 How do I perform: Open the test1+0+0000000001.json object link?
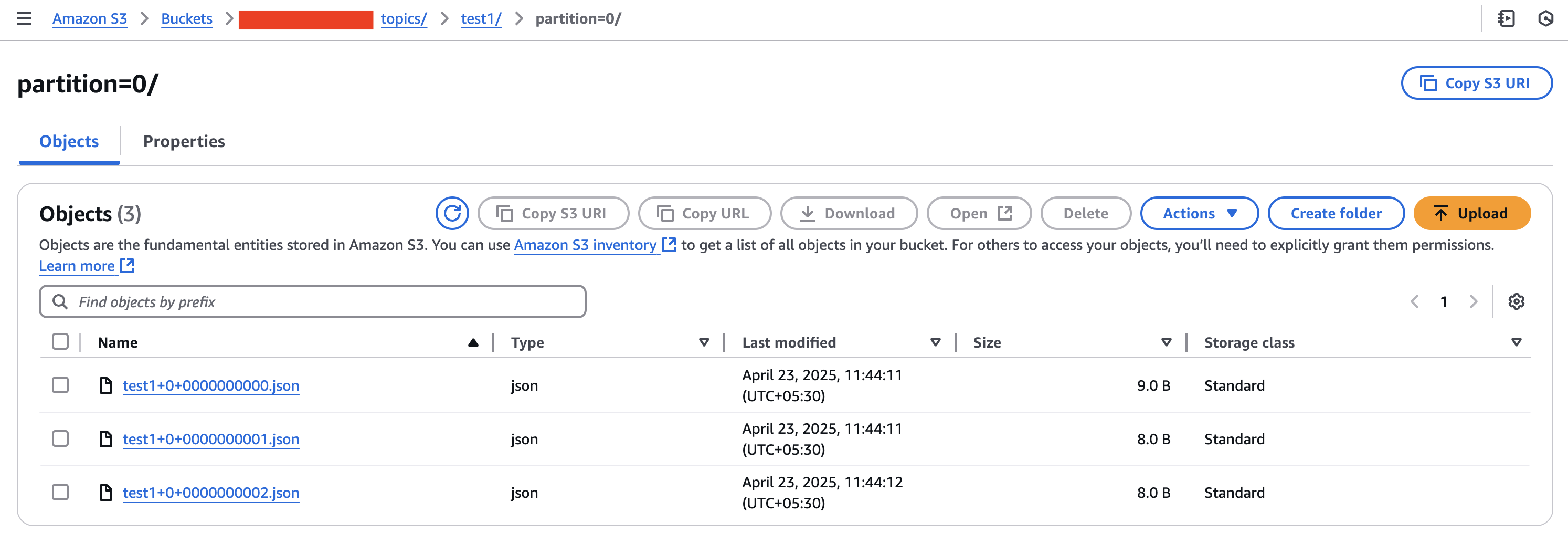coord(210,440)
